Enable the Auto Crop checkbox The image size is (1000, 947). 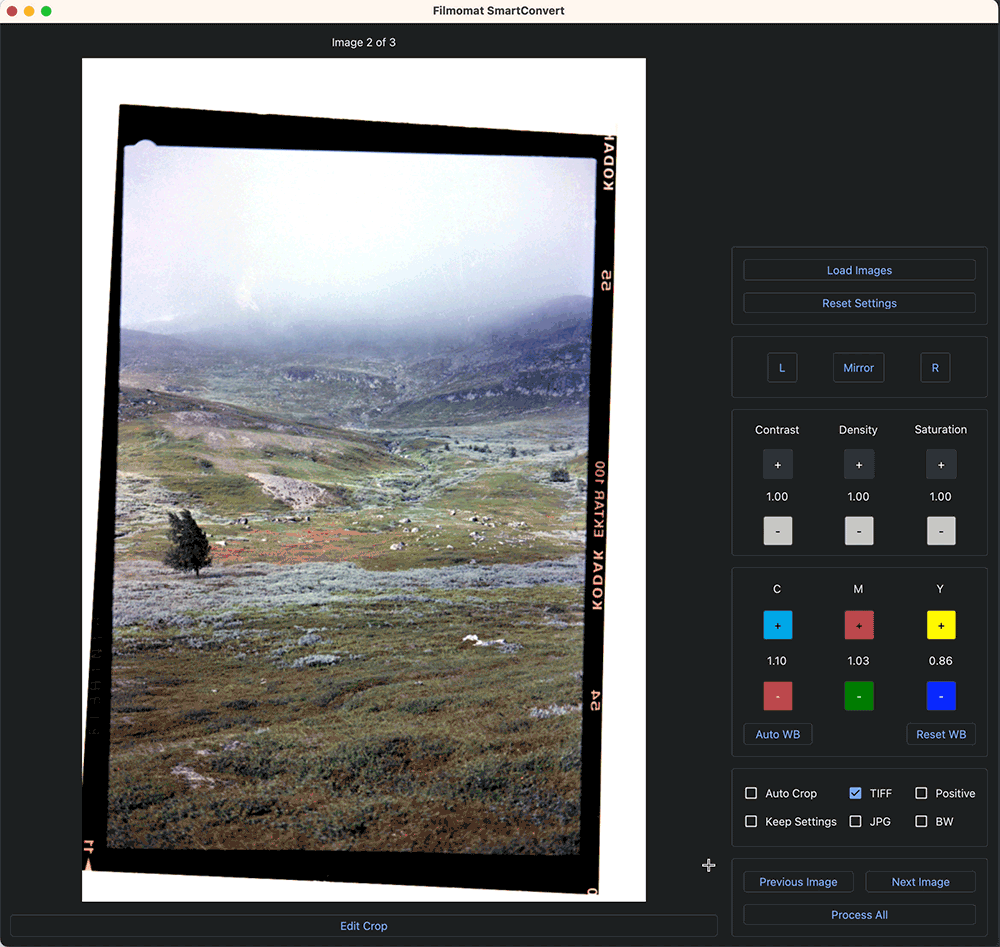[x=750, y=793]
